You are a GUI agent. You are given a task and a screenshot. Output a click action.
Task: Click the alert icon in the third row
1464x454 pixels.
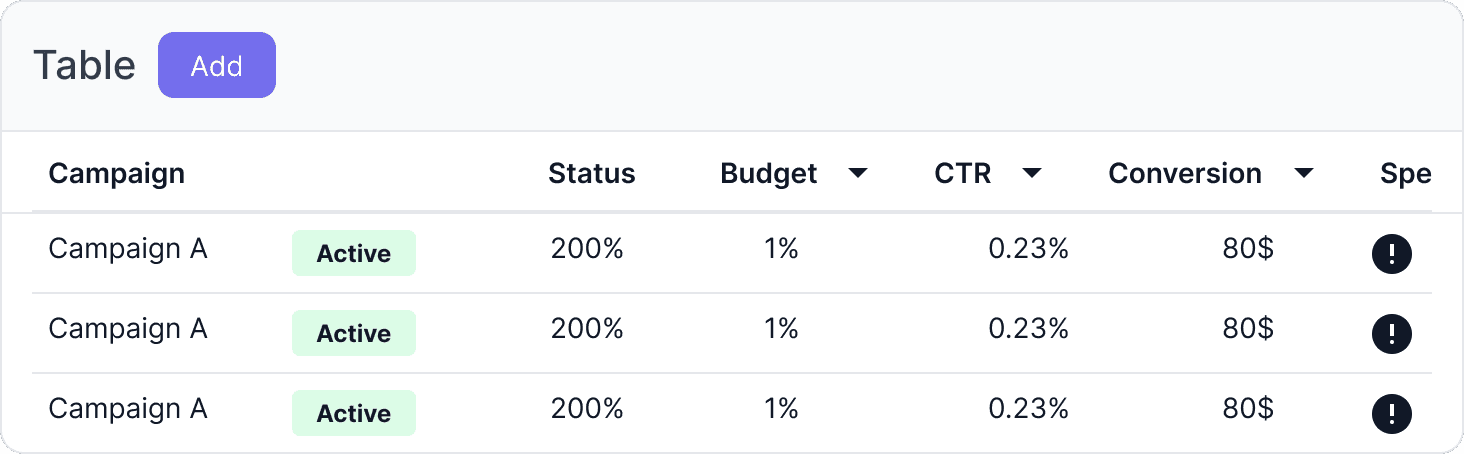(x=1391, y=413)
